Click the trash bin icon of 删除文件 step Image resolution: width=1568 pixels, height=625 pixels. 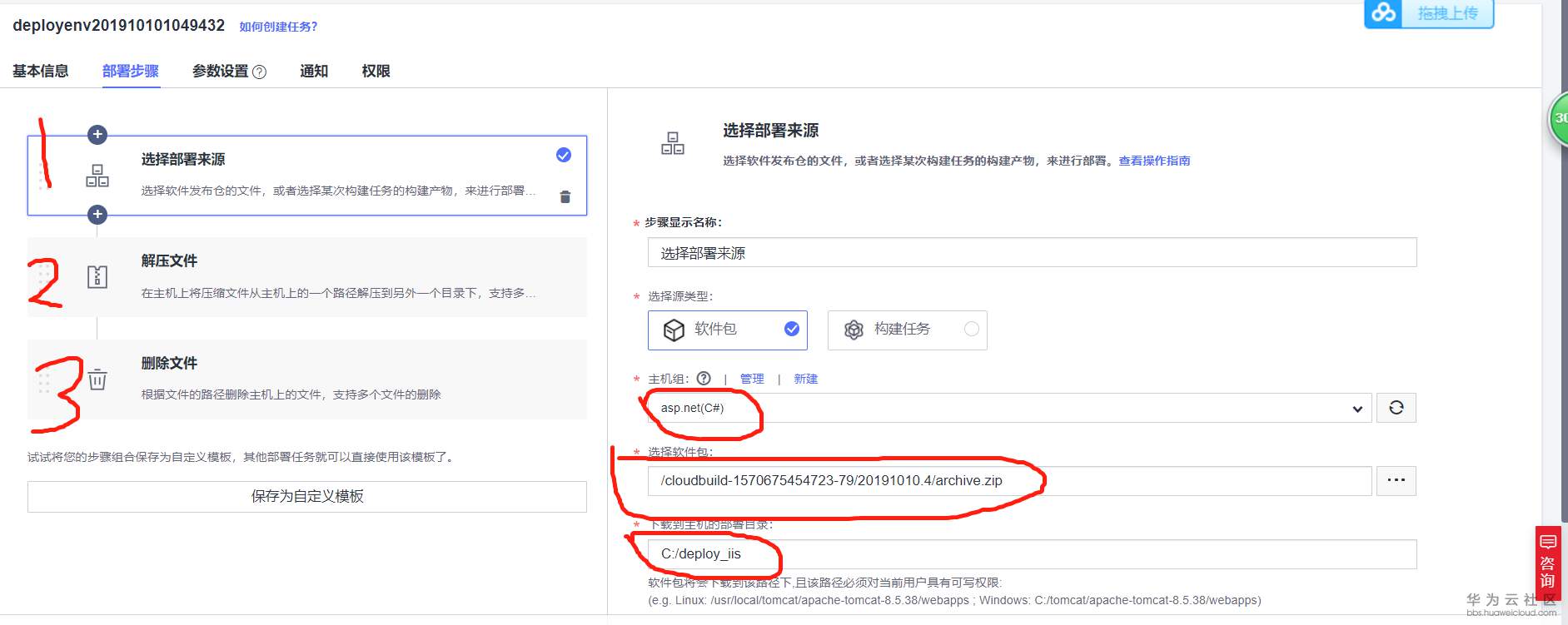point(97,379)
